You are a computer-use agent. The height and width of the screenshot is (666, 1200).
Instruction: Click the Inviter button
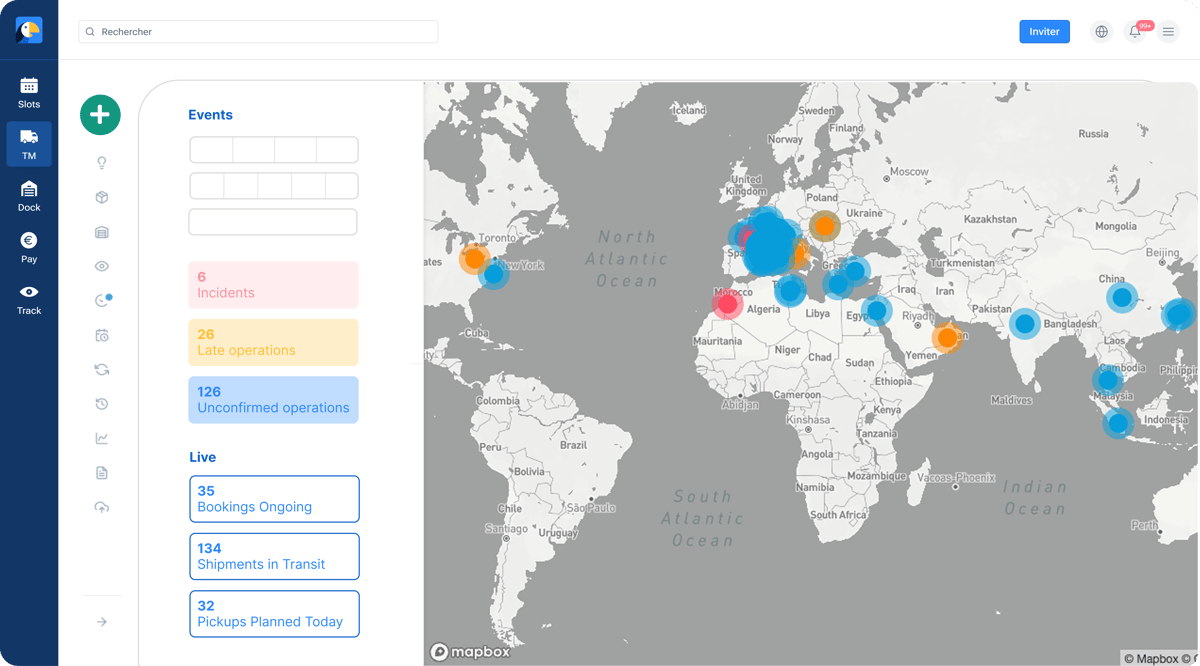click(x=1044, y=32)
